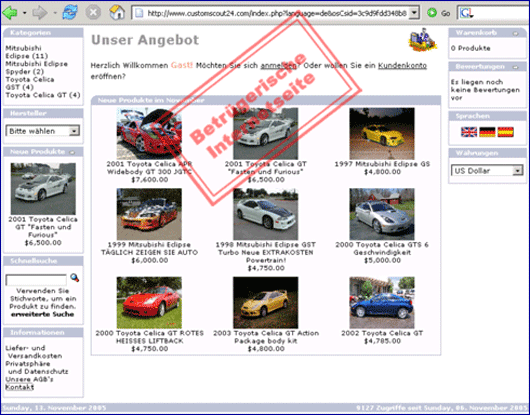Click the shop logo icon beside Unser Angebot
The image size is (530, 415).
click(423, 40)
